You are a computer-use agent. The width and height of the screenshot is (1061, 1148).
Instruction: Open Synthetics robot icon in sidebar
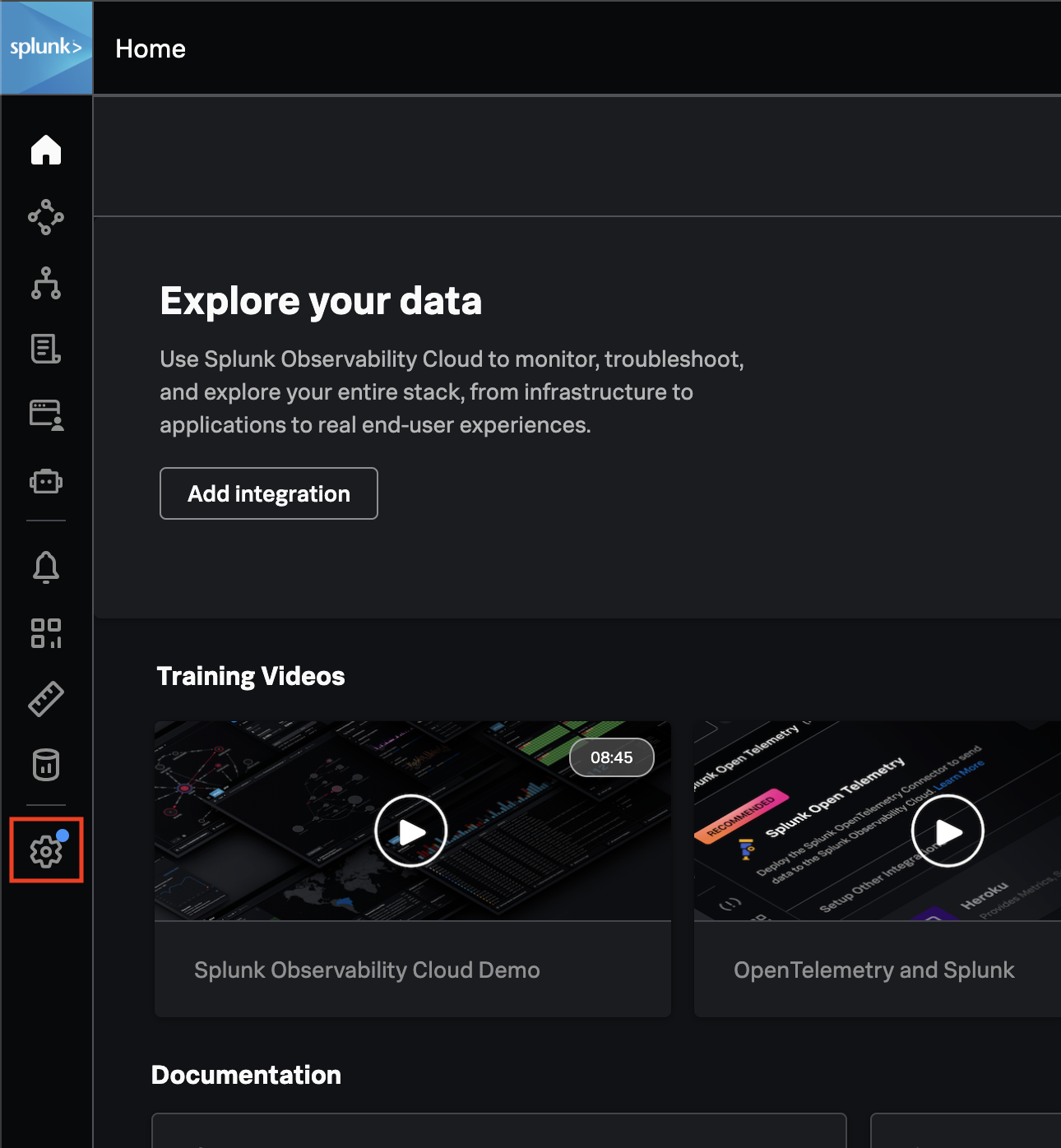[x=46, y=481]
